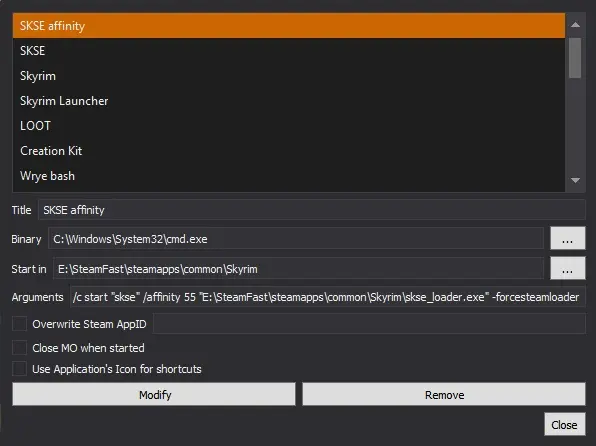The width and height of the screenshot is (596, 446).
Task: Click the Remove button
Action: tap(444, 394)
